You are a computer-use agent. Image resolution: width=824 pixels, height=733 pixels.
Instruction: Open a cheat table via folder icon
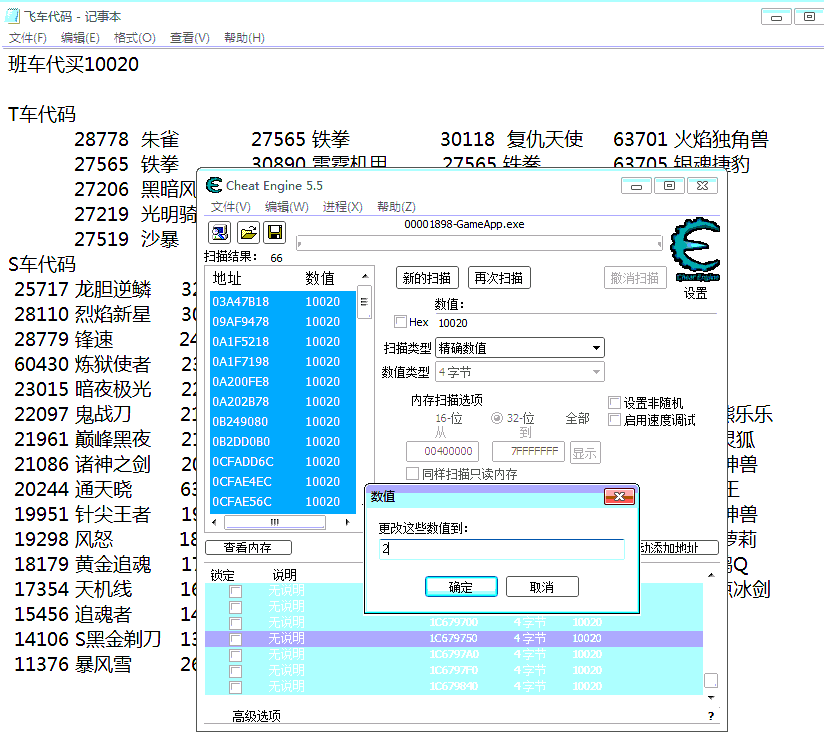247,231
